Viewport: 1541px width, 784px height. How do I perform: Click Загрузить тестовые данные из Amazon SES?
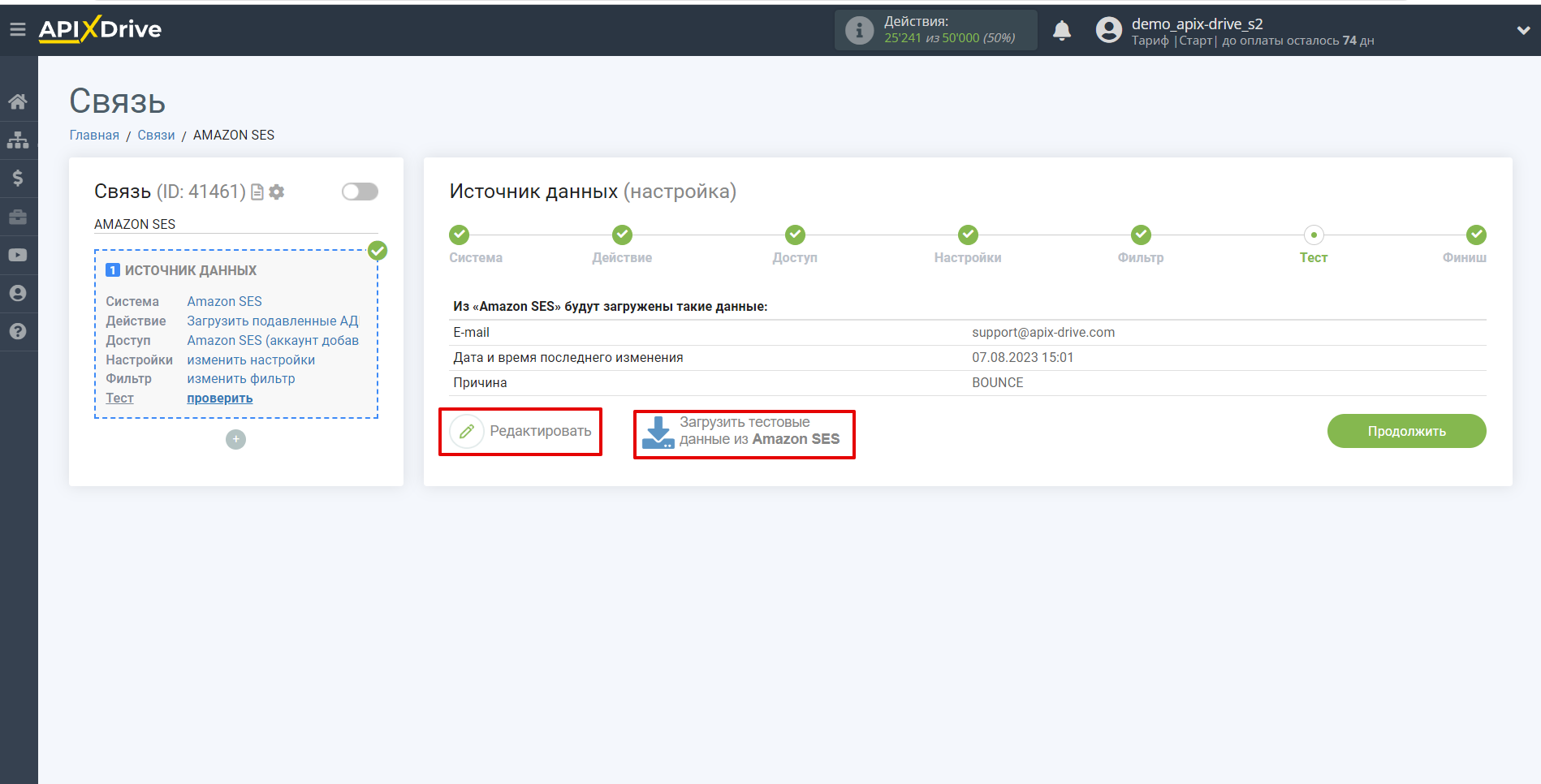pyautogui.click(x=760, y=431)
